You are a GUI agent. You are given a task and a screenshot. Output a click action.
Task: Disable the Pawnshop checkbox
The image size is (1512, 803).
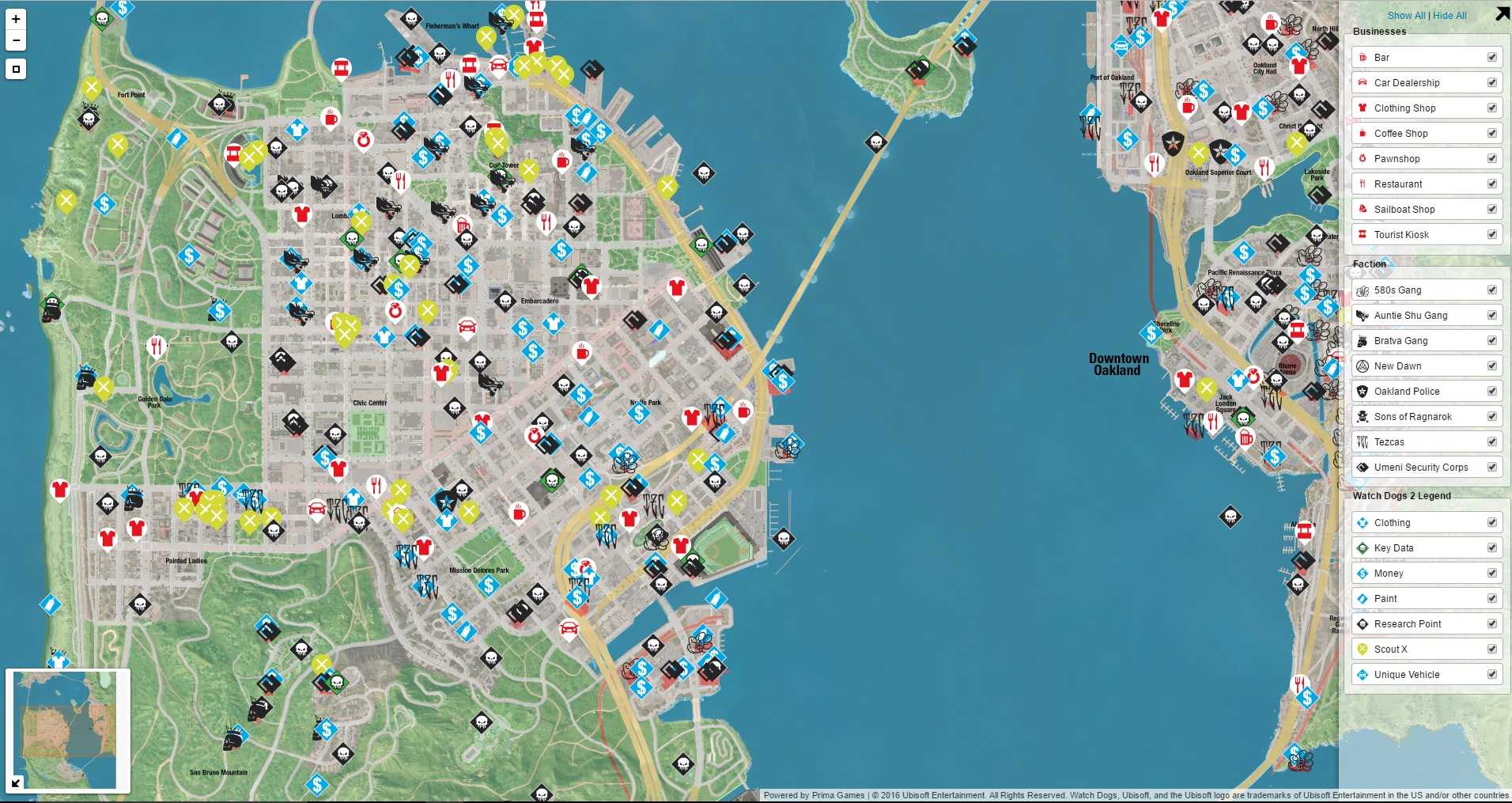1491,158
